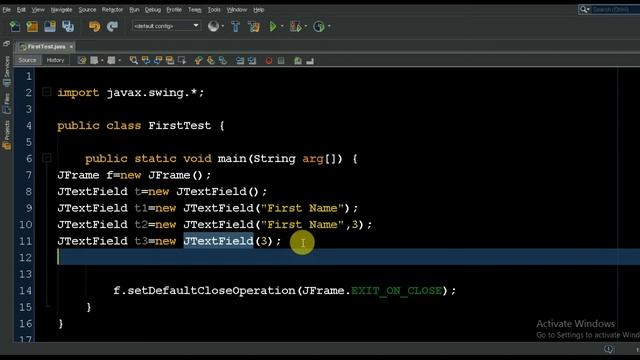Click the highlighted JTextField on line 11
Image resolution: width=640 pixels, height=360 pixels.
pyautogui.click(x=218, y=241)
